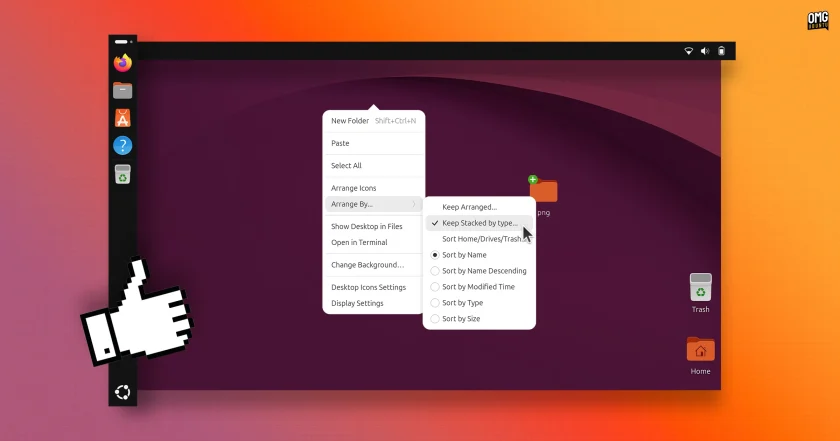This screenshot has width=840, height=441.
Task: Enable Keep Arranged... option
Action: [479, 207]
